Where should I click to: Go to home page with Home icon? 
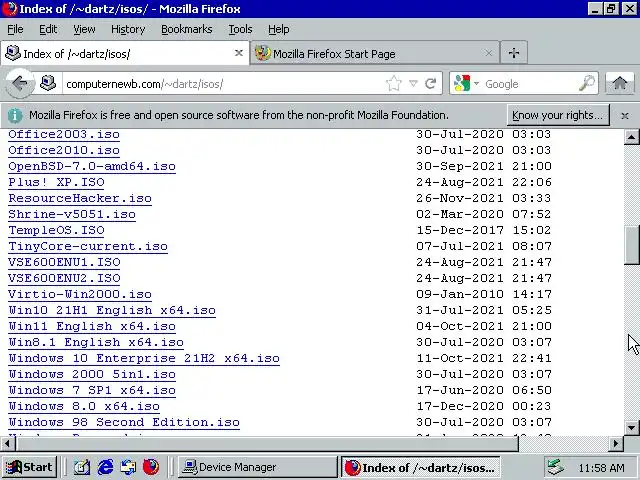[620, 83]
